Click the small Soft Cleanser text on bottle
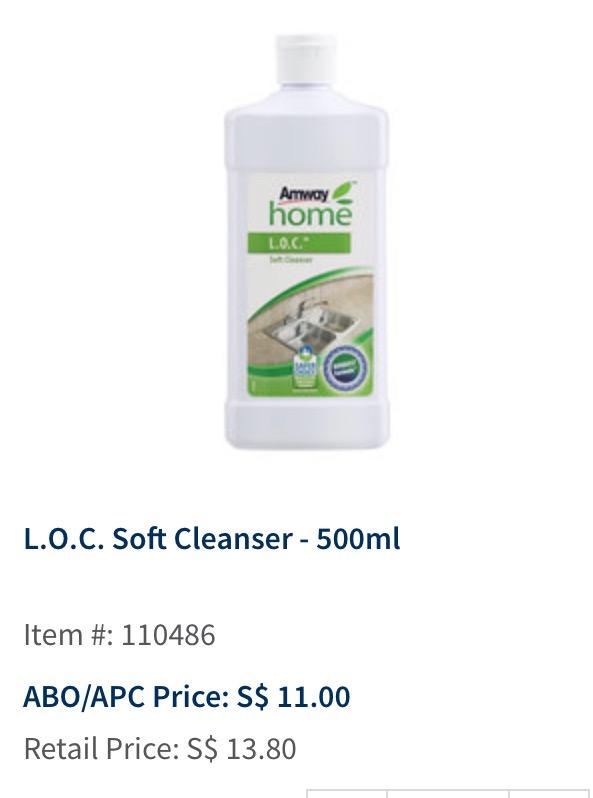593x798 pixels. coord(291,260)
